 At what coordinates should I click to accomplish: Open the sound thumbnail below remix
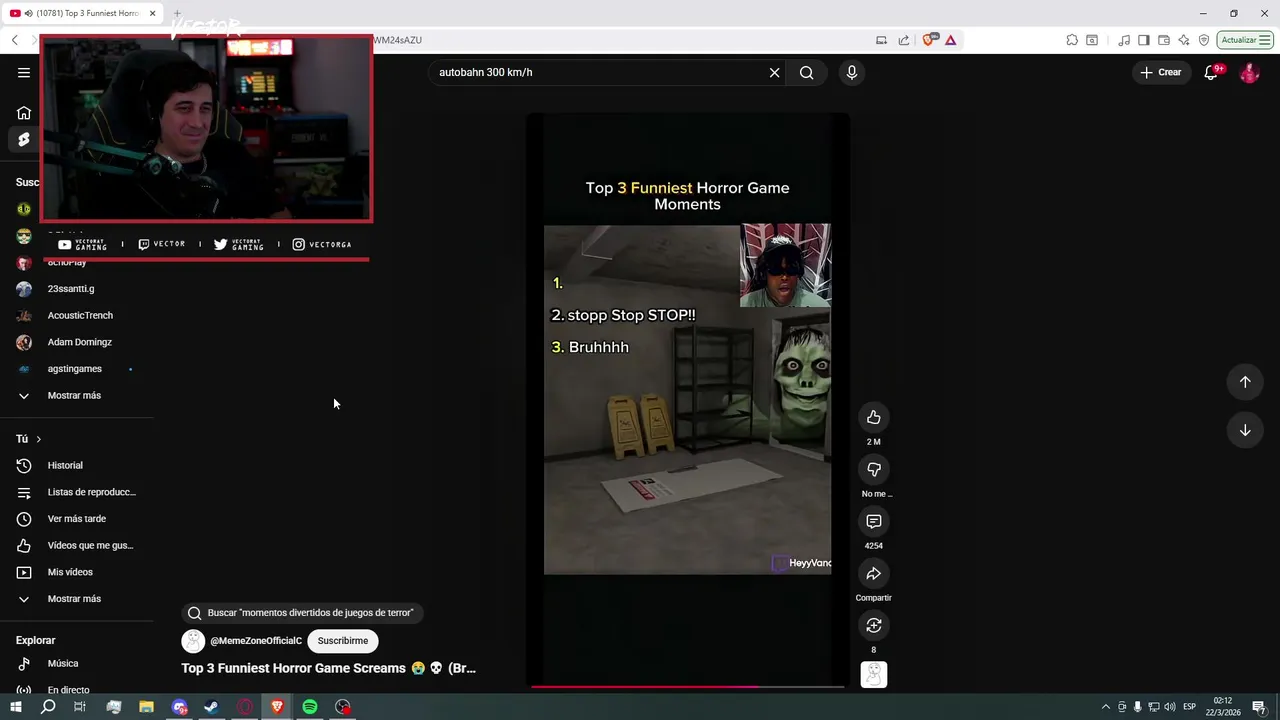coord(873,675)
